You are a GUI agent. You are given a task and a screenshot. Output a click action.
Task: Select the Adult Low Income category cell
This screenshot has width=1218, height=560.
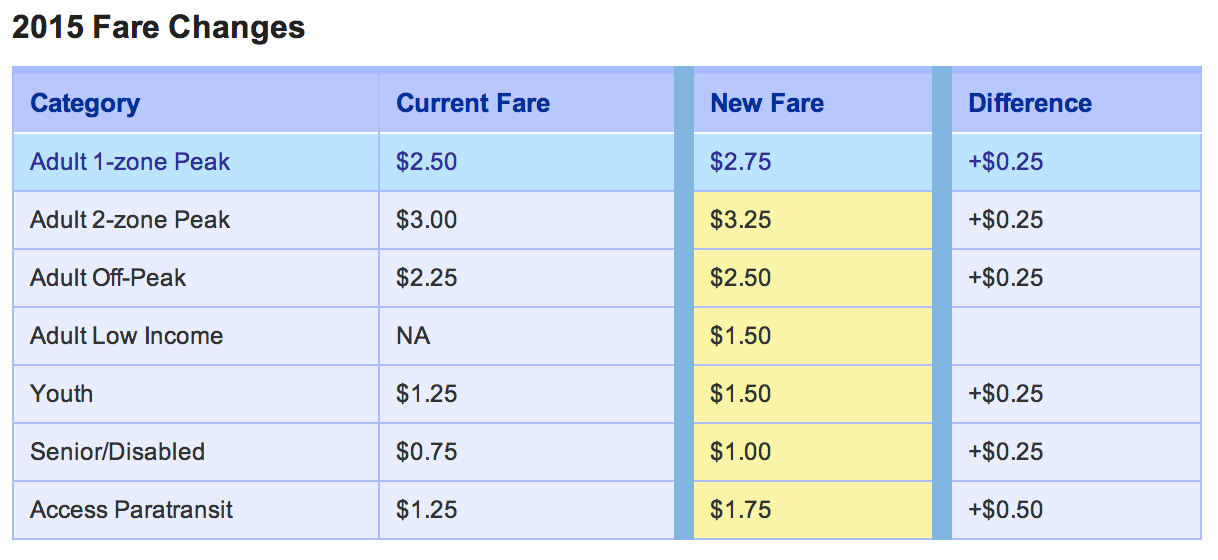(x=196, y=336)
